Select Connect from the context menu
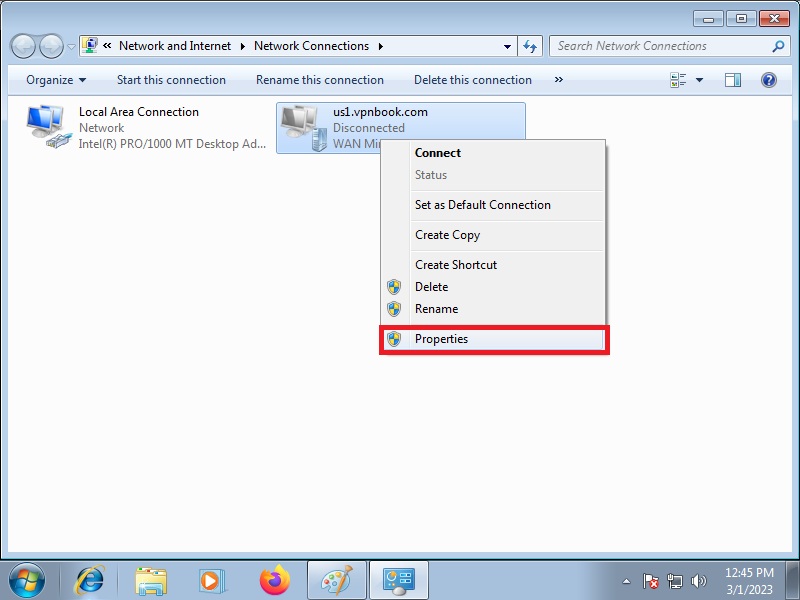 (438, 153)
